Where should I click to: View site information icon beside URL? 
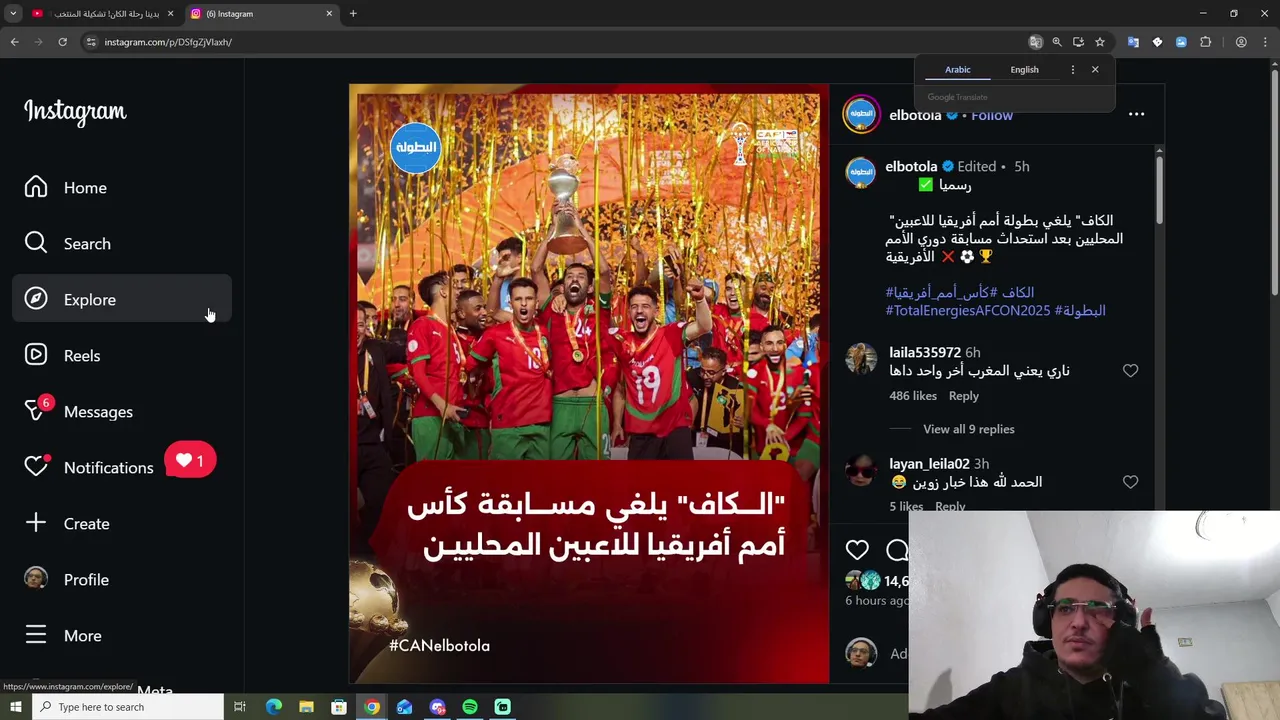coord(90,42)
